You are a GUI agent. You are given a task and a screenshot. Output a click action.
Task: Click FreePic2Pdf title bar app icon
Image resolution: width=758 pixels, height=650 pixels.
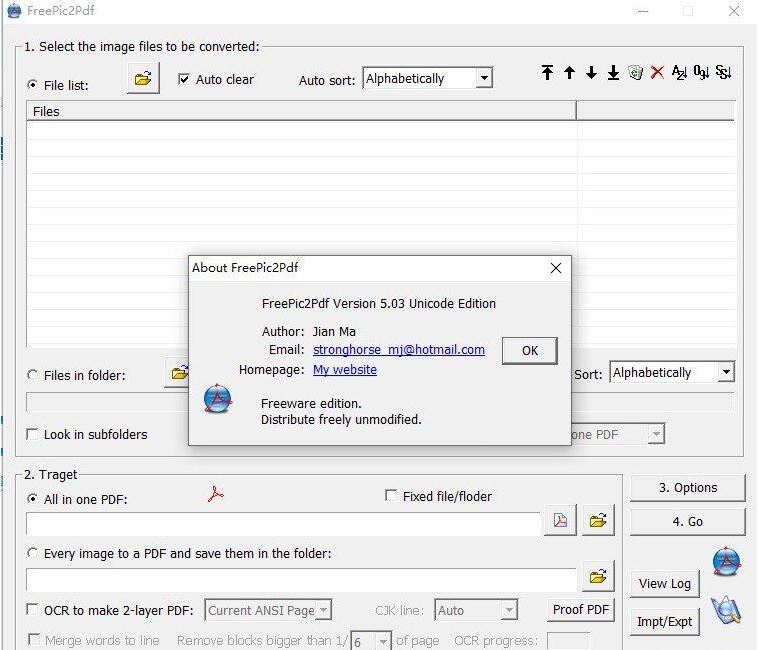[15, 11]
